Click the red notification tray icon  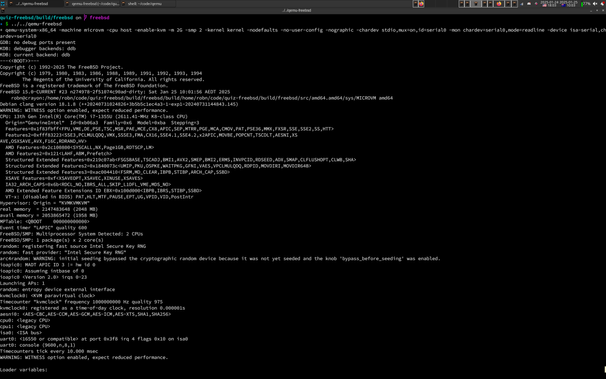[x=603, y=4]
